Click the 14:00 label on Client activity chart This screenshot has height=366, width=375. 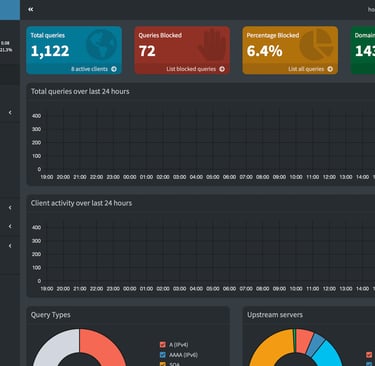pos(362,289)
